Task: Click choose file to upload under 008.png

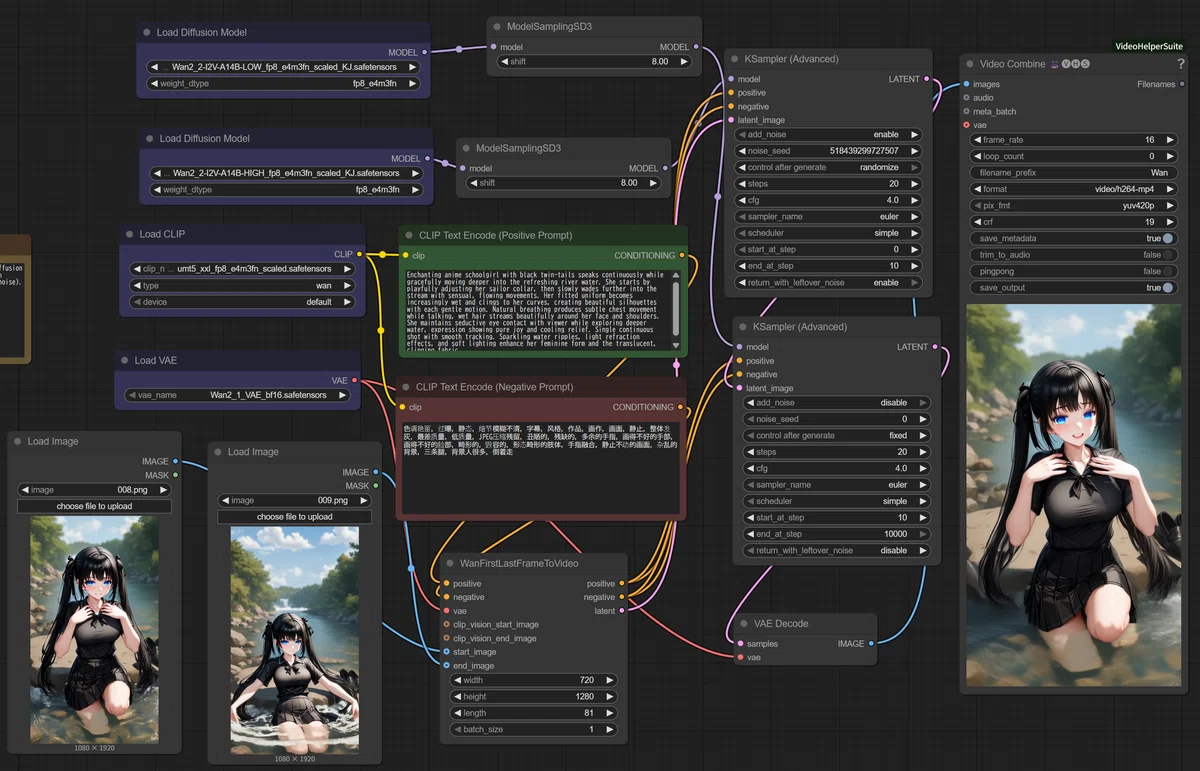Action: tap(94, 506)
